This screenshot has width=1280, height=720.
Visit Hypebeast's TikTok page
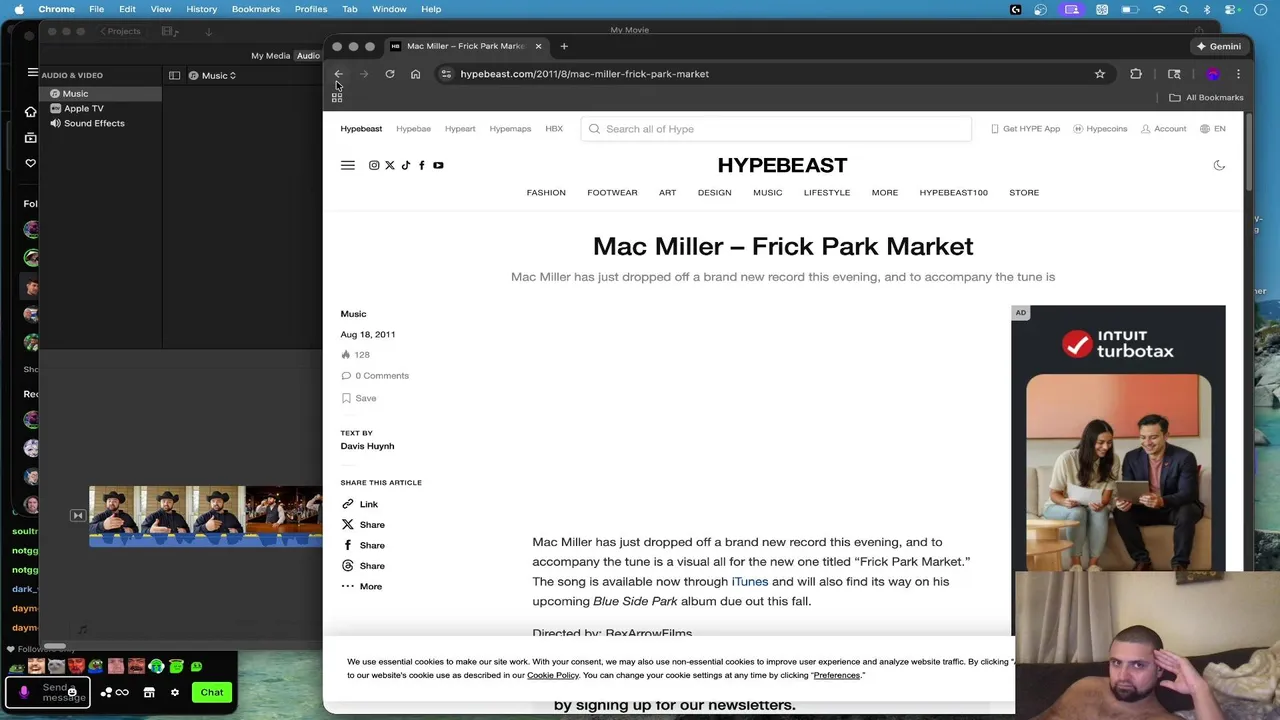(x=406, y=165)
